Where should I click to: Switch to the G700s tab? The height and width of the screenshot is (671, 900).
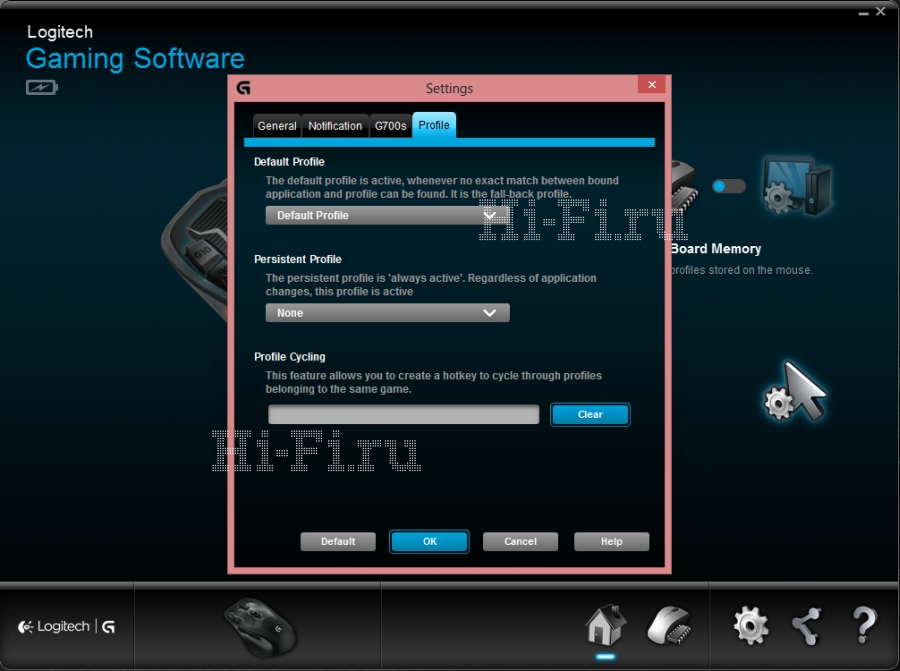pyautogui.click(x=390, y=126)
